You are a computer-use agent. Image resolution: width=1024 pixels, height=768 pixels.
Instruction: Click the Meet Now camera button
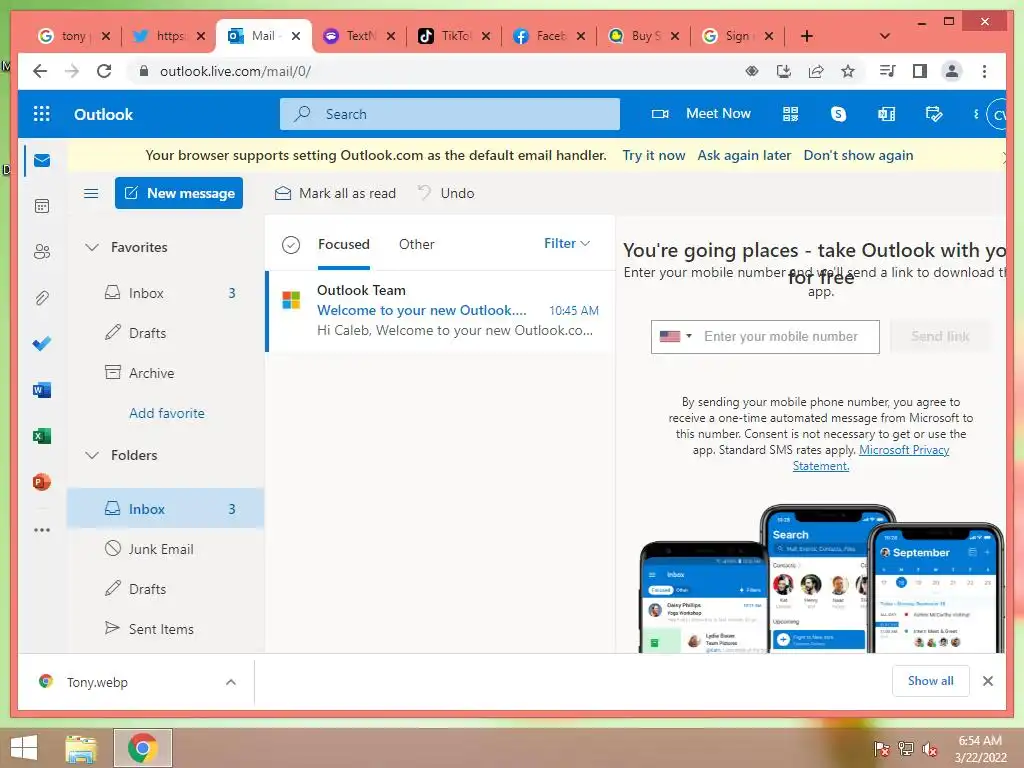pos(701,114)
